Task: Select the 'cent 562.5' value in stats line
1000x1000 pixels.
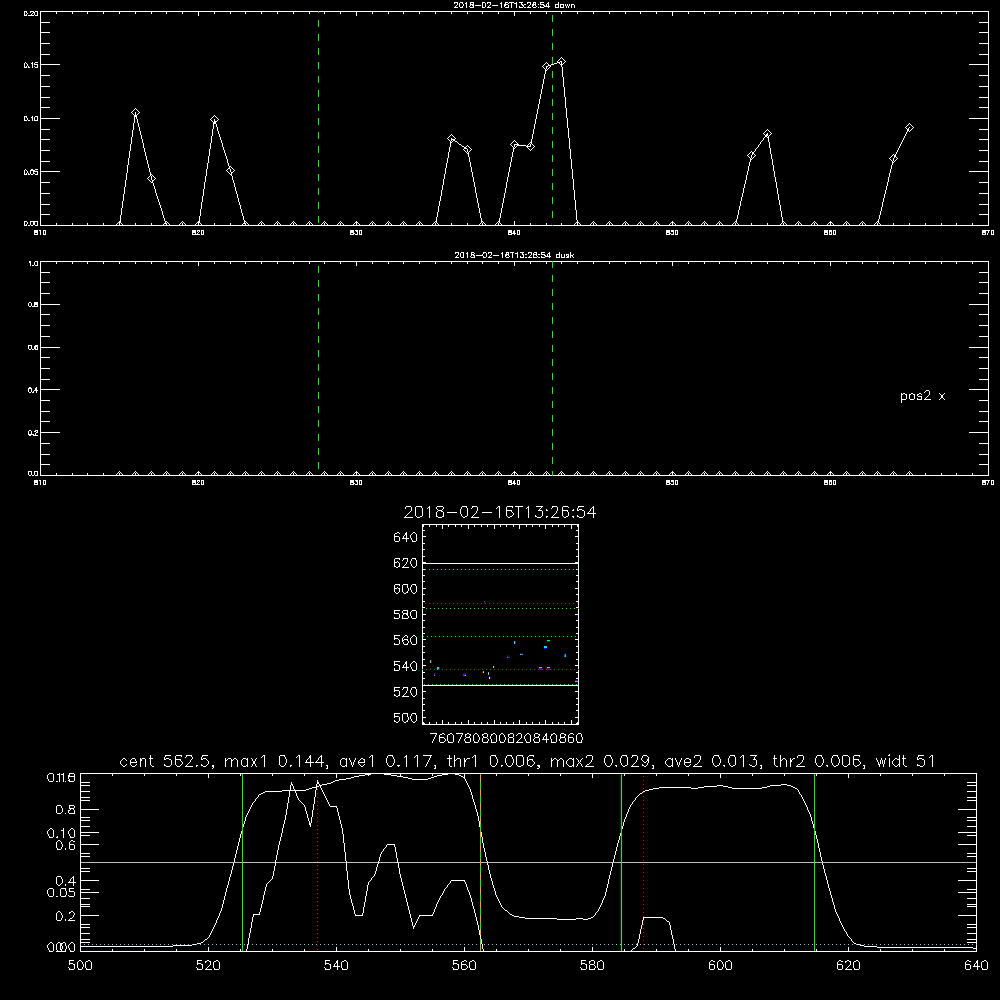Action: pos(166,761)
